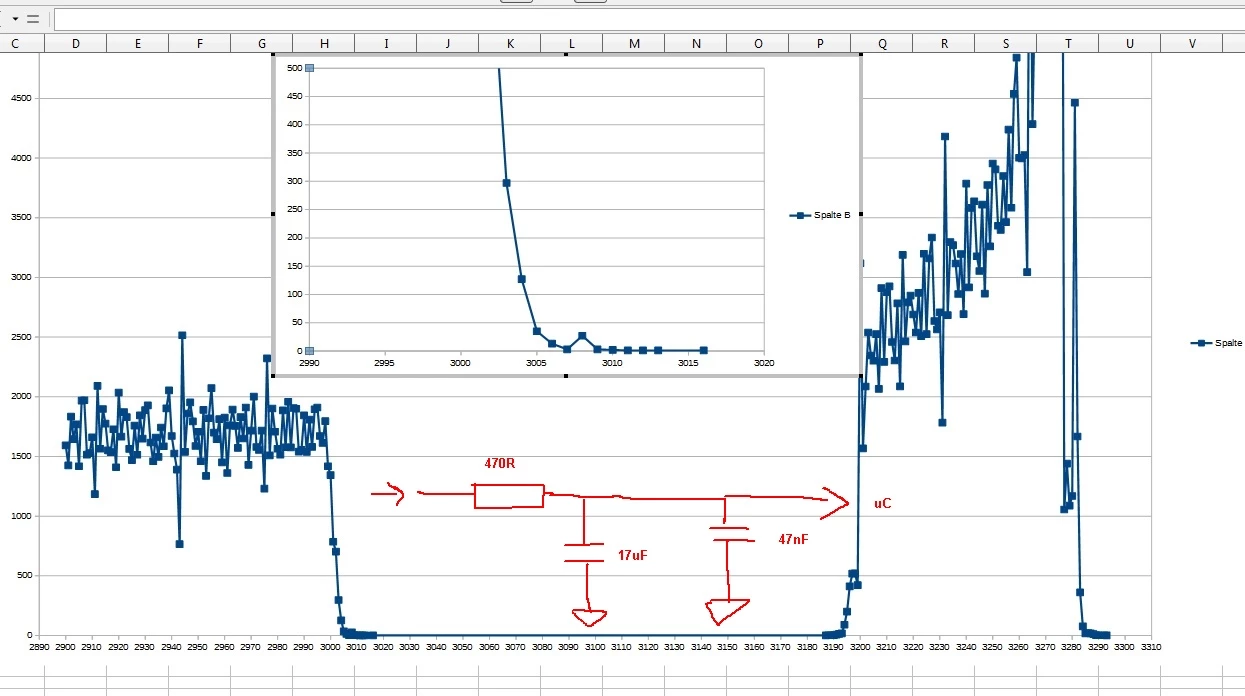Click main chart y-axis label 2000
1245x696 pixels.
[21, 397]
